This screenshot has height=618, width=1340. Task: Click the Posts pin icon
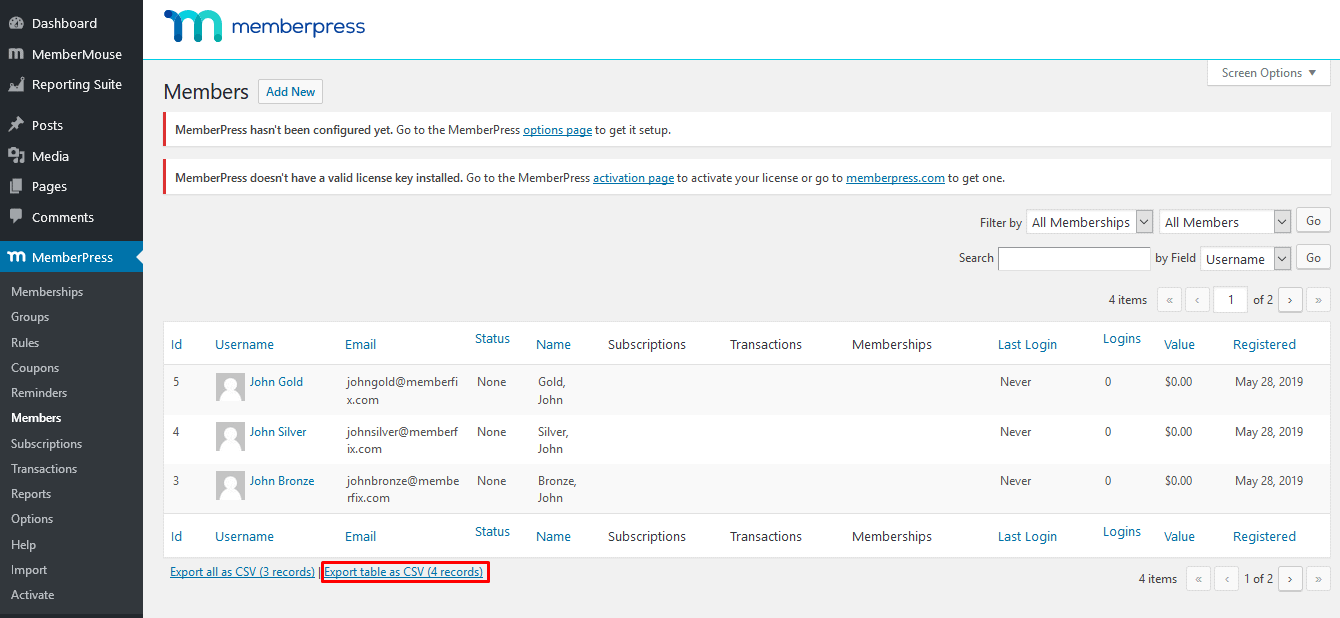pos(16,125)
